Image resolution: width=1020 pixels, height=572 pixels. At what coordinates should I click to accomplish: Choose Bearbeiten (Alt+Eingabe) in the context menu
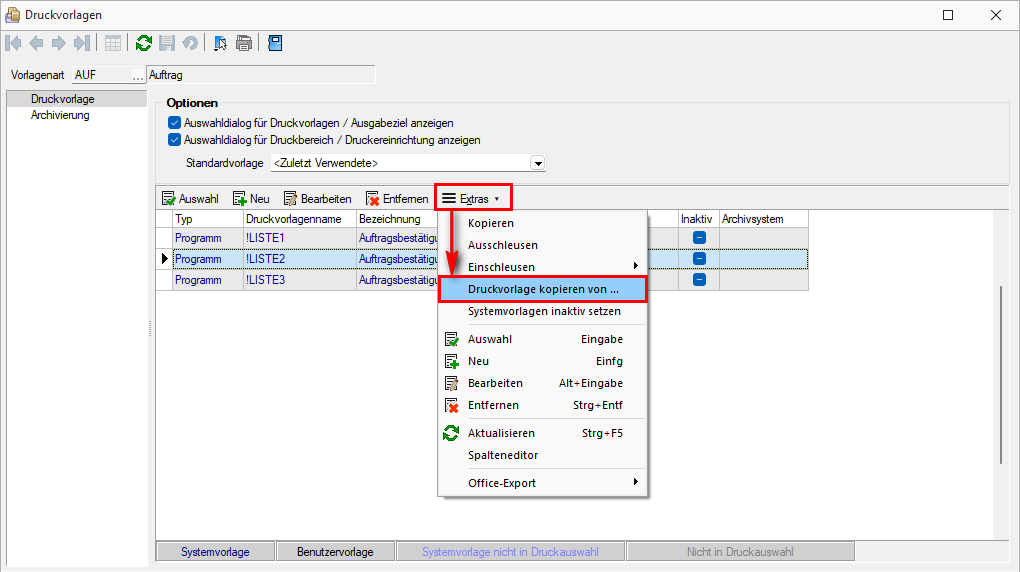543,383
